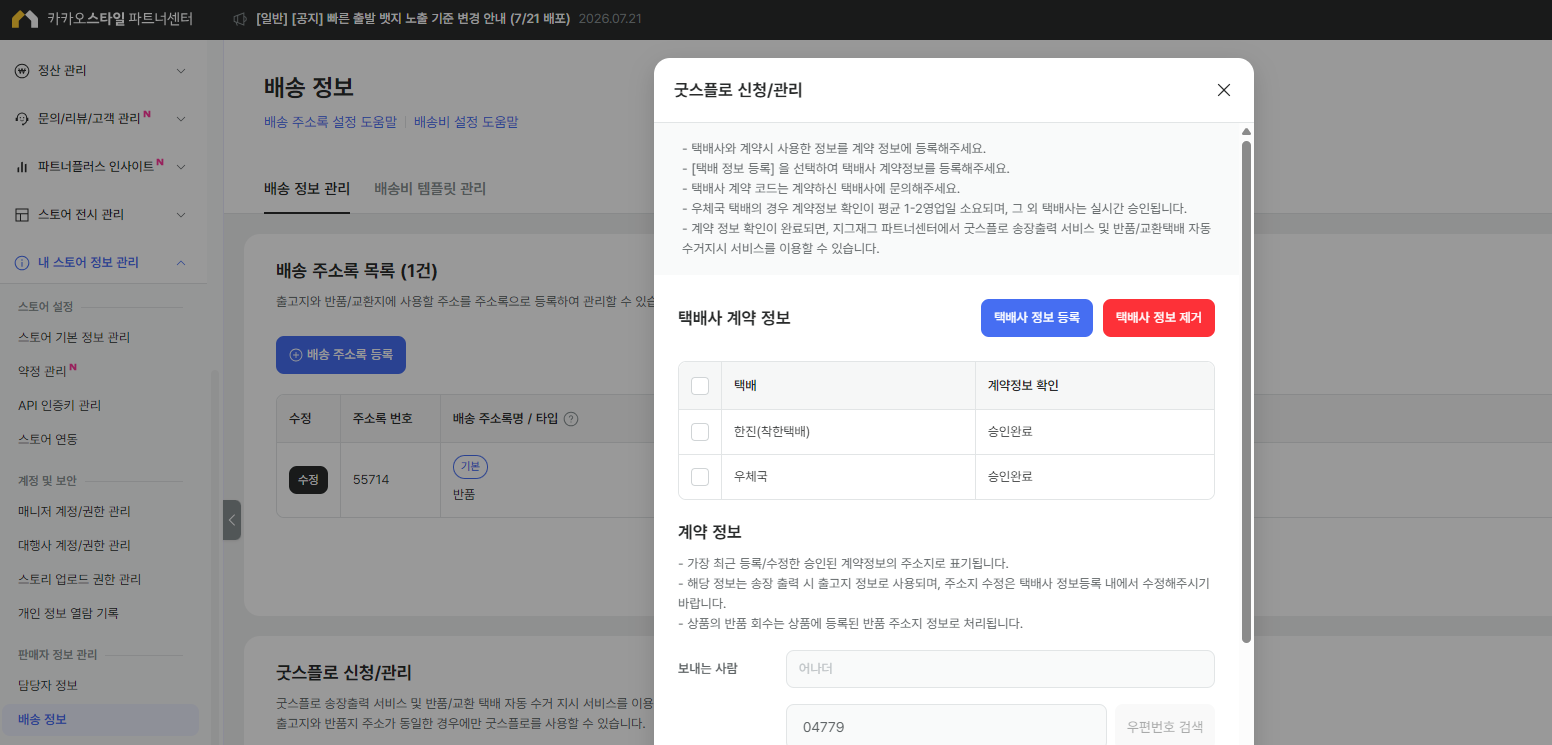The width and height of the screenshot is (1552, 745).
Task: Open the 배송비 설정 도움말 link
Action: [466, 122]
